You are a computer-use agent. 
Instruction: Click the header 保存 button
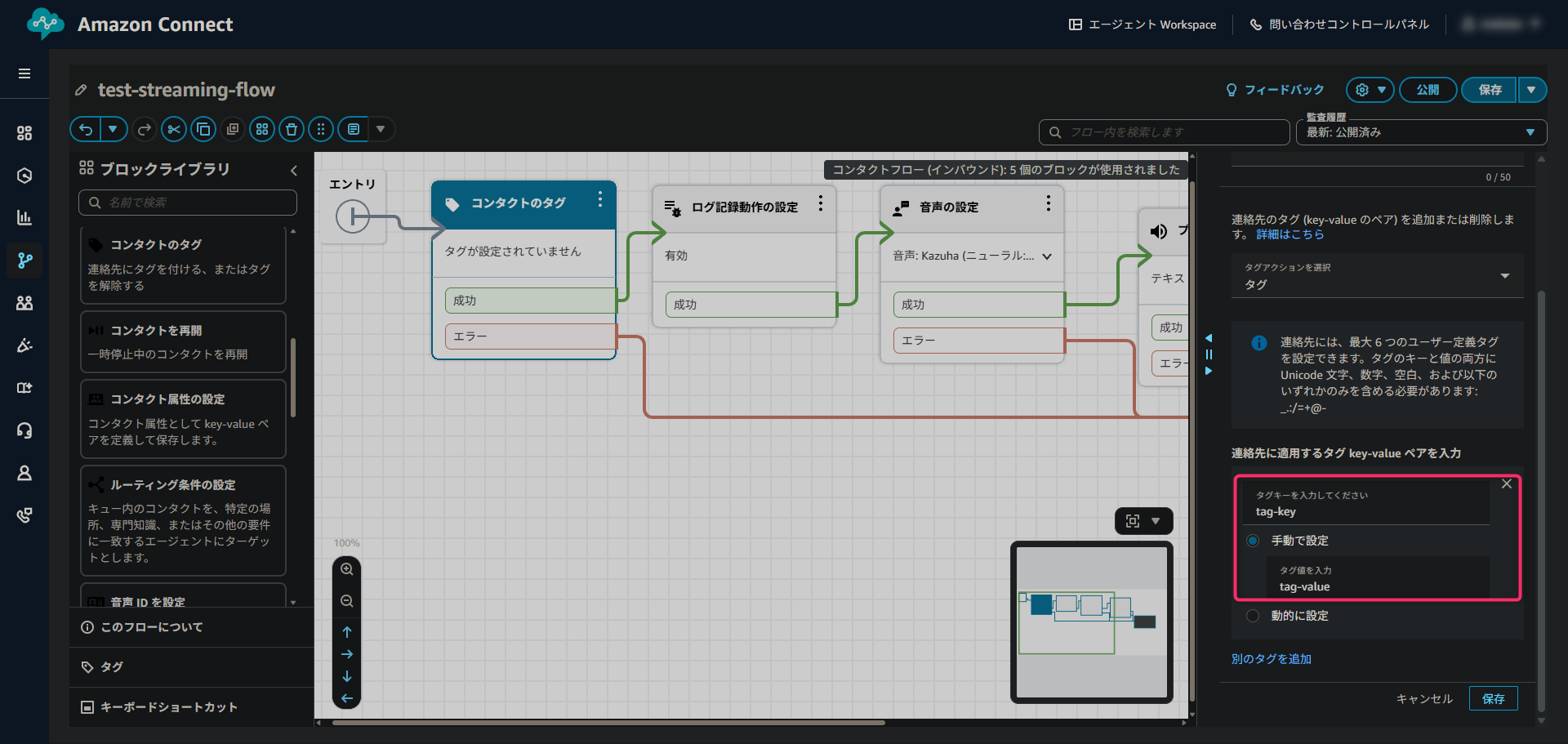point(1490,90)
